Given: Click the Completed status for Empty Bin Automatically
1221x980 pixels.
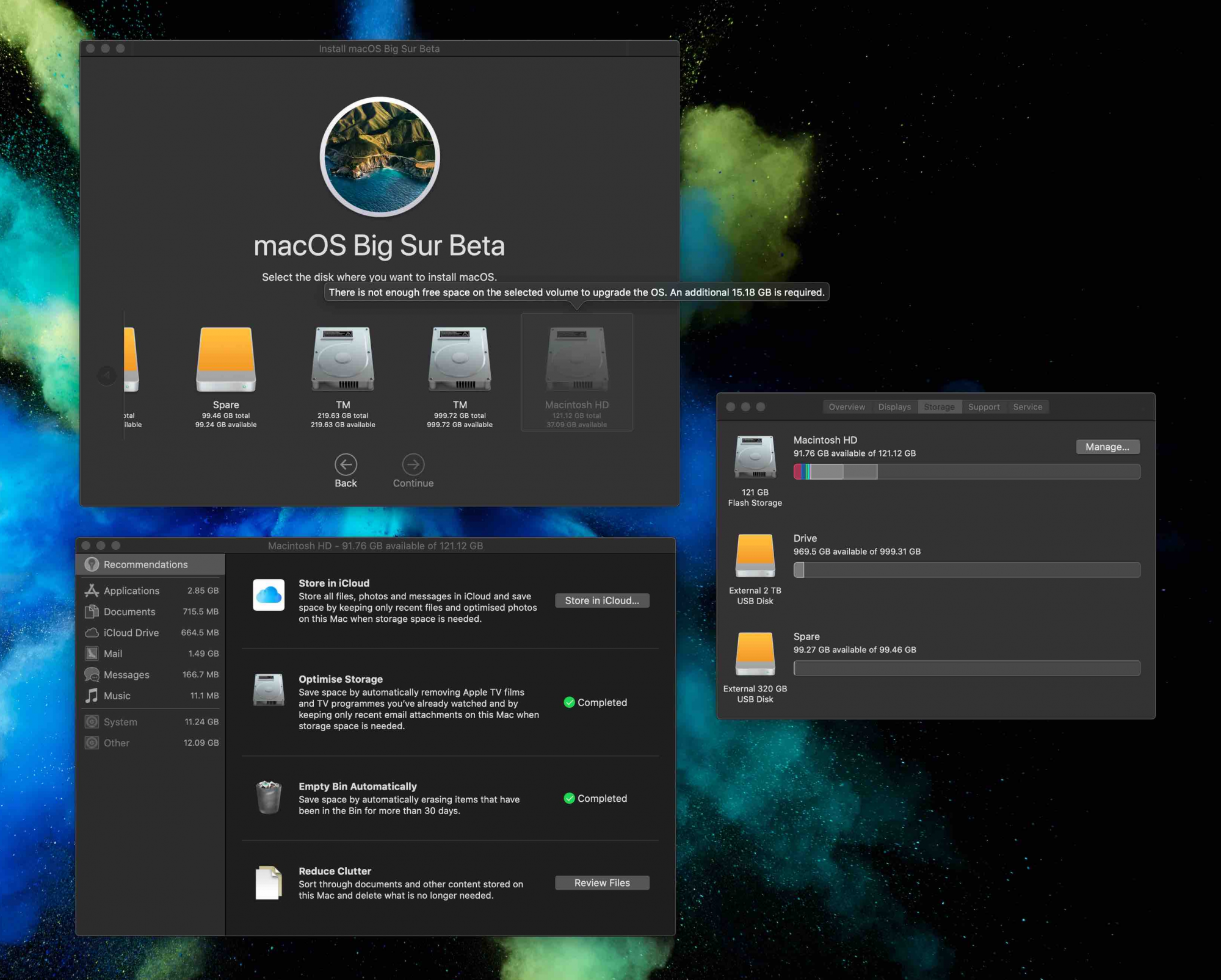Looking at the screenshot, I should (595, 798).
